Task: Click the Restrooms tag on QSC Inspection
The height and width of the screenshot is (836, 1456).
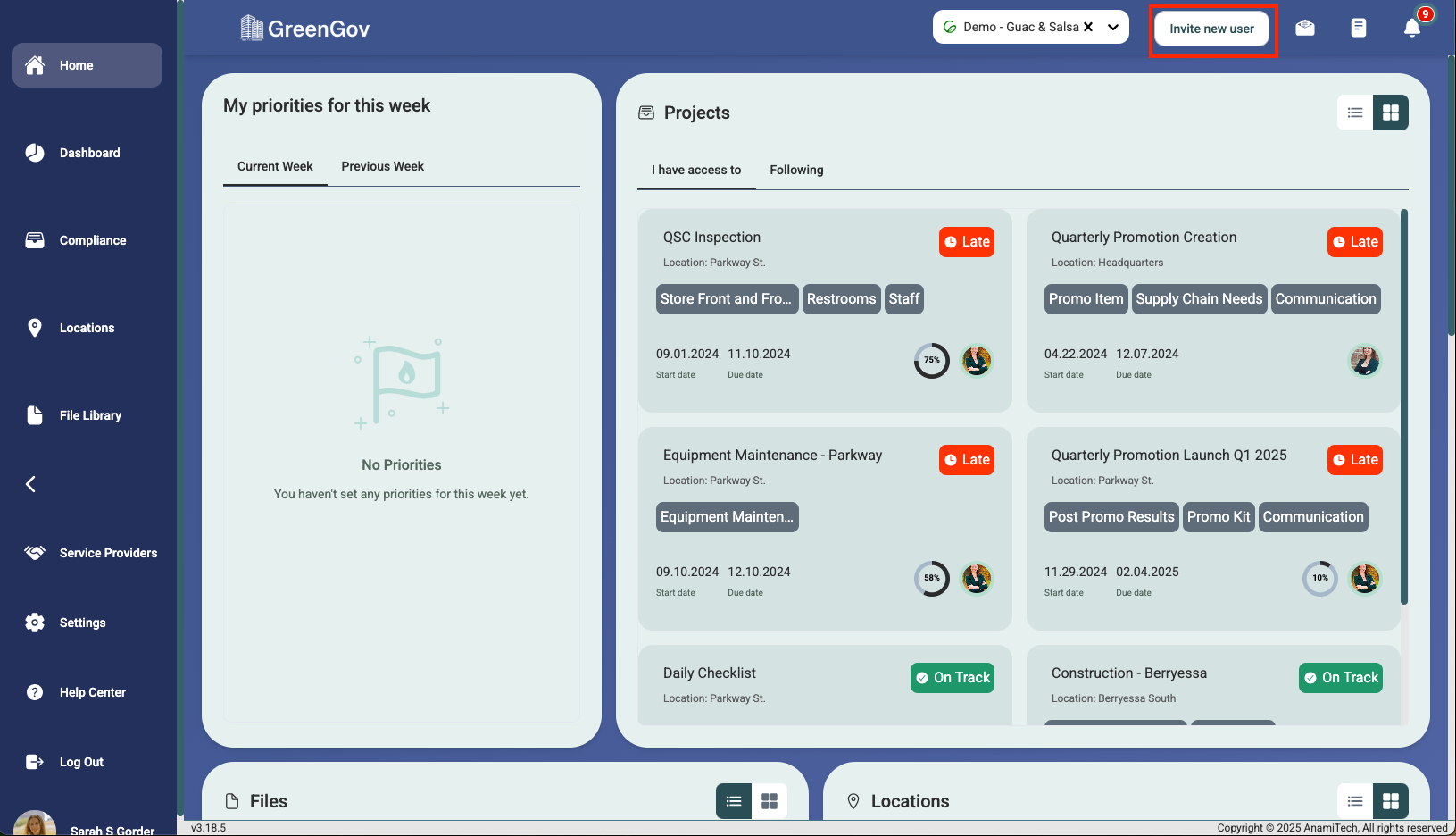Action: point(842,299)
